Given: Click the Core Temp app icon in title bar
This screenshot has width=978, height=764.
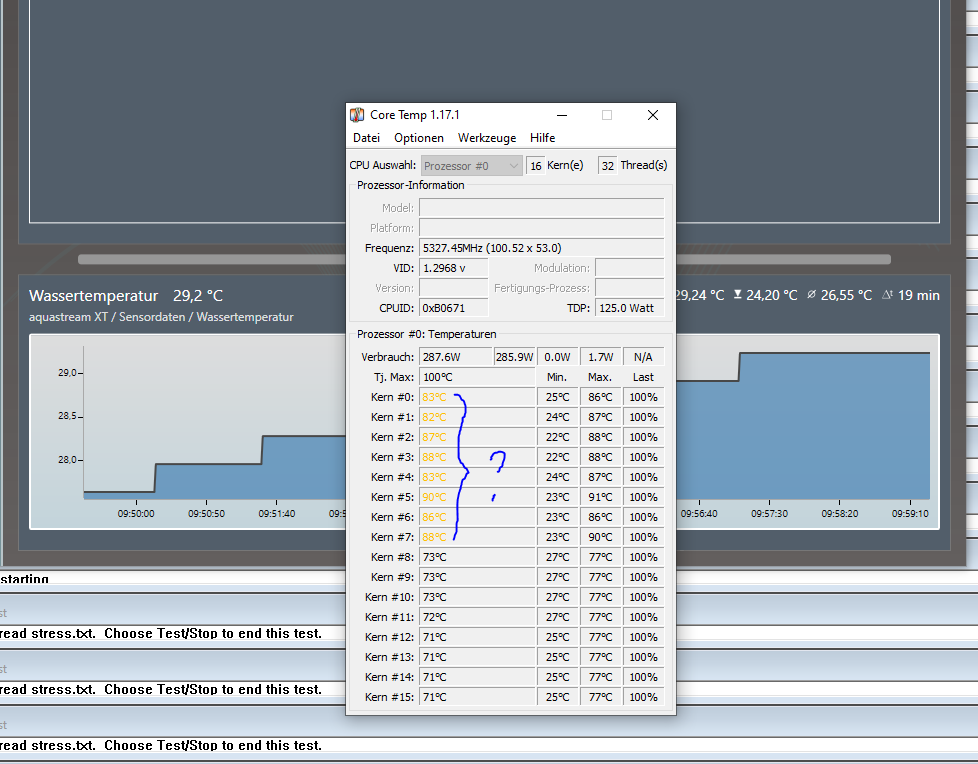Looking at the screenshot, I should pyautogui.click(x=357, y=115).
